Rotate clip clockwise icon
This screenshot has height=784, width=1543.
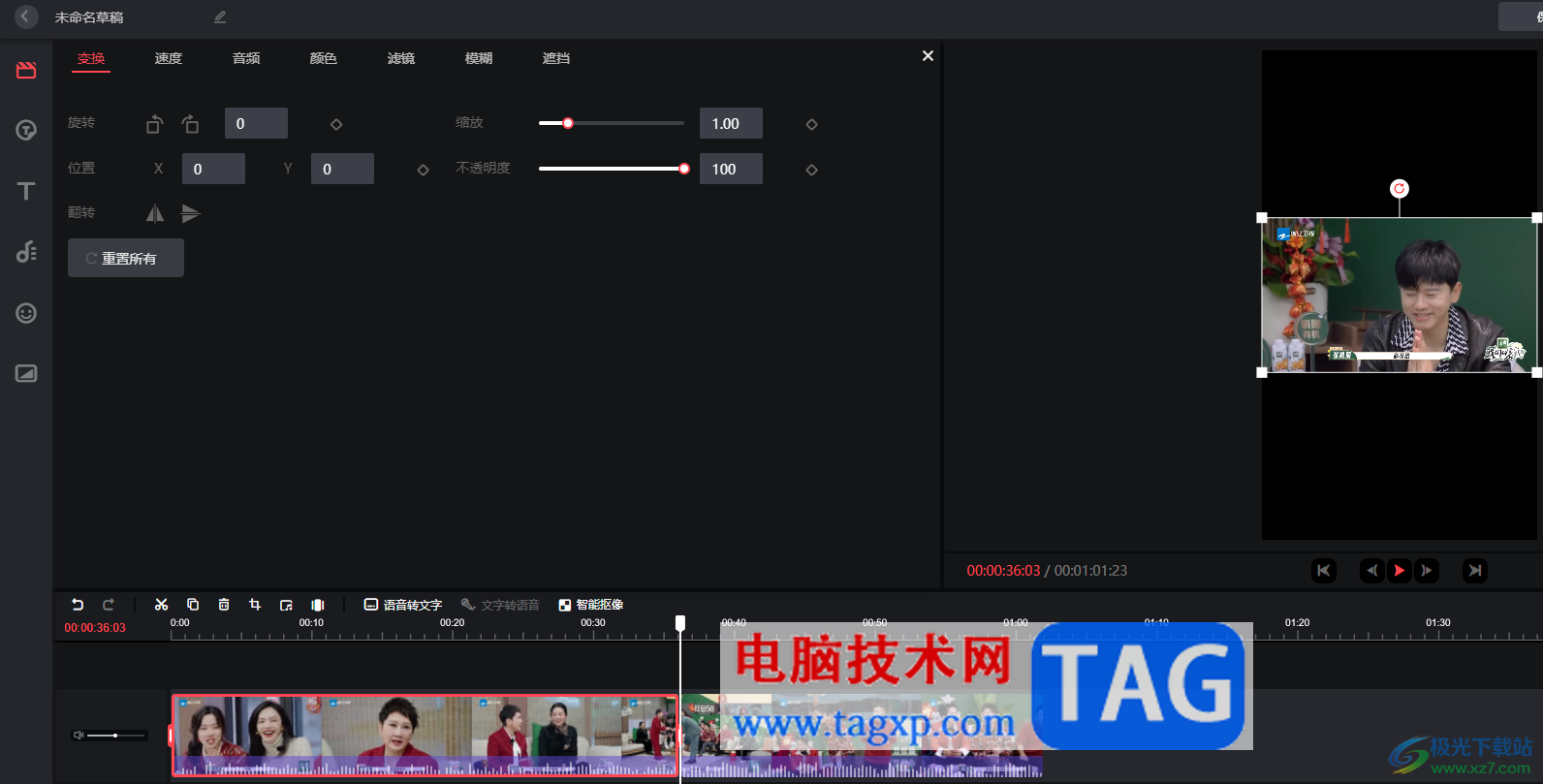click(x=191, y=124)
